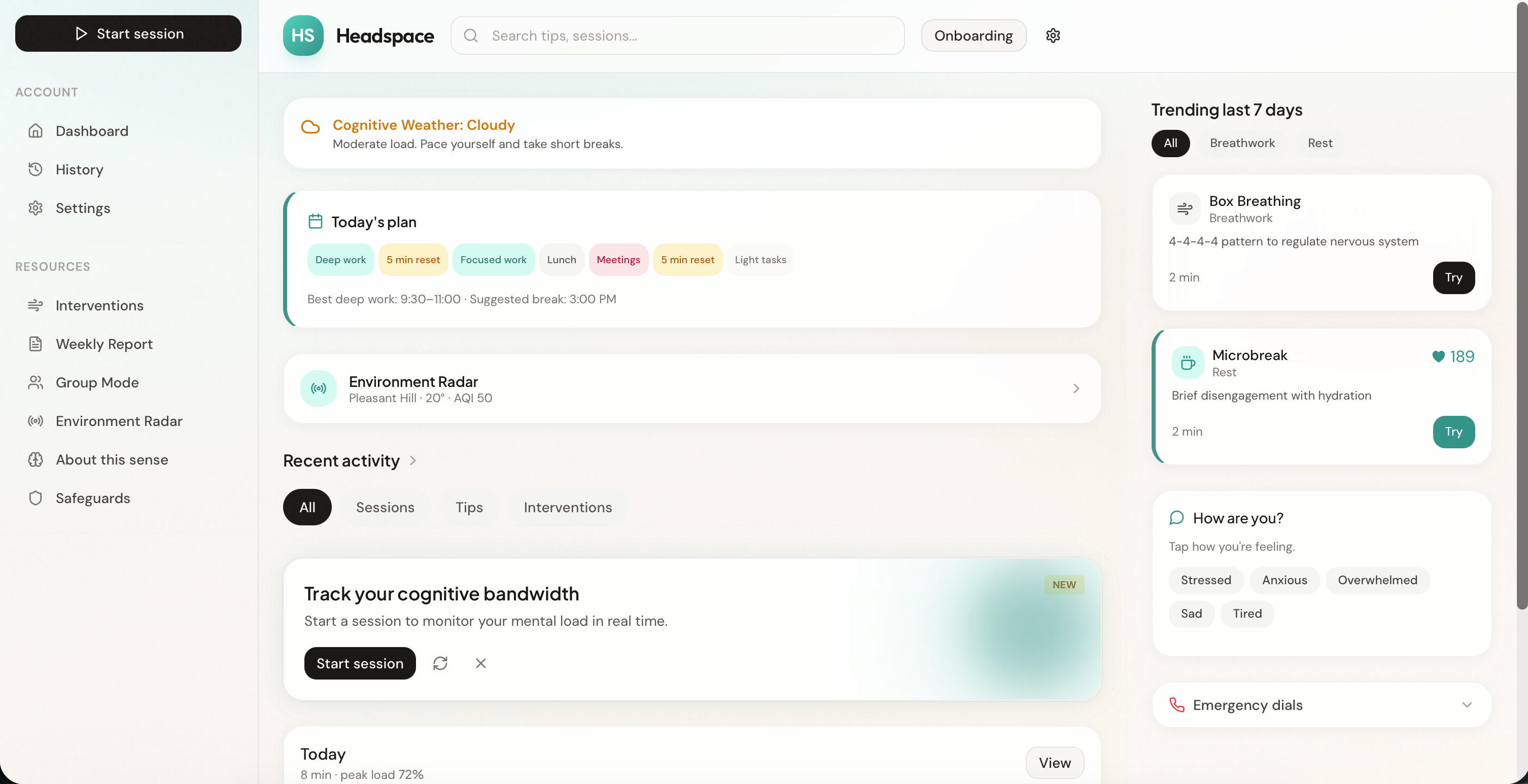1528x784 pixels.
Task: Click the refresh icon beside Start session
Action: tap(440, 663)
